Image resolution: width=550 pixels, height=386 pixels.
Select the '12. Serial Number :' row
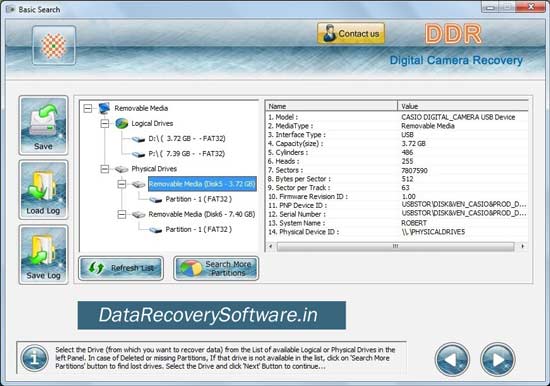pos(397,214)
